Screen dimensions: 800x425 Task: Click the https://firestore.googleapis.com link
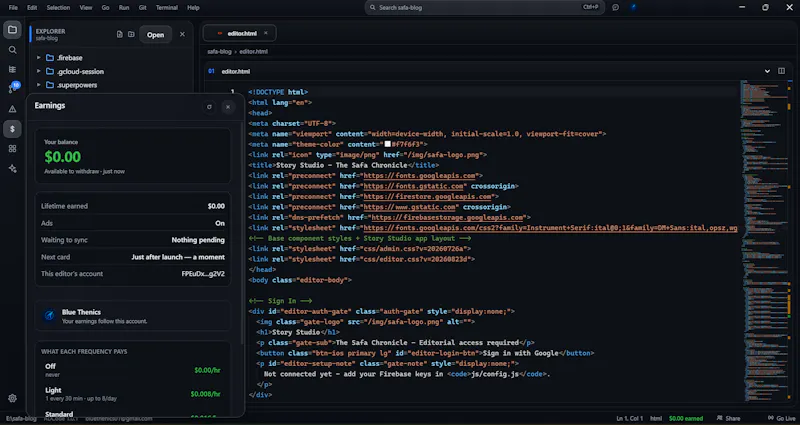(x=428, y=196)
